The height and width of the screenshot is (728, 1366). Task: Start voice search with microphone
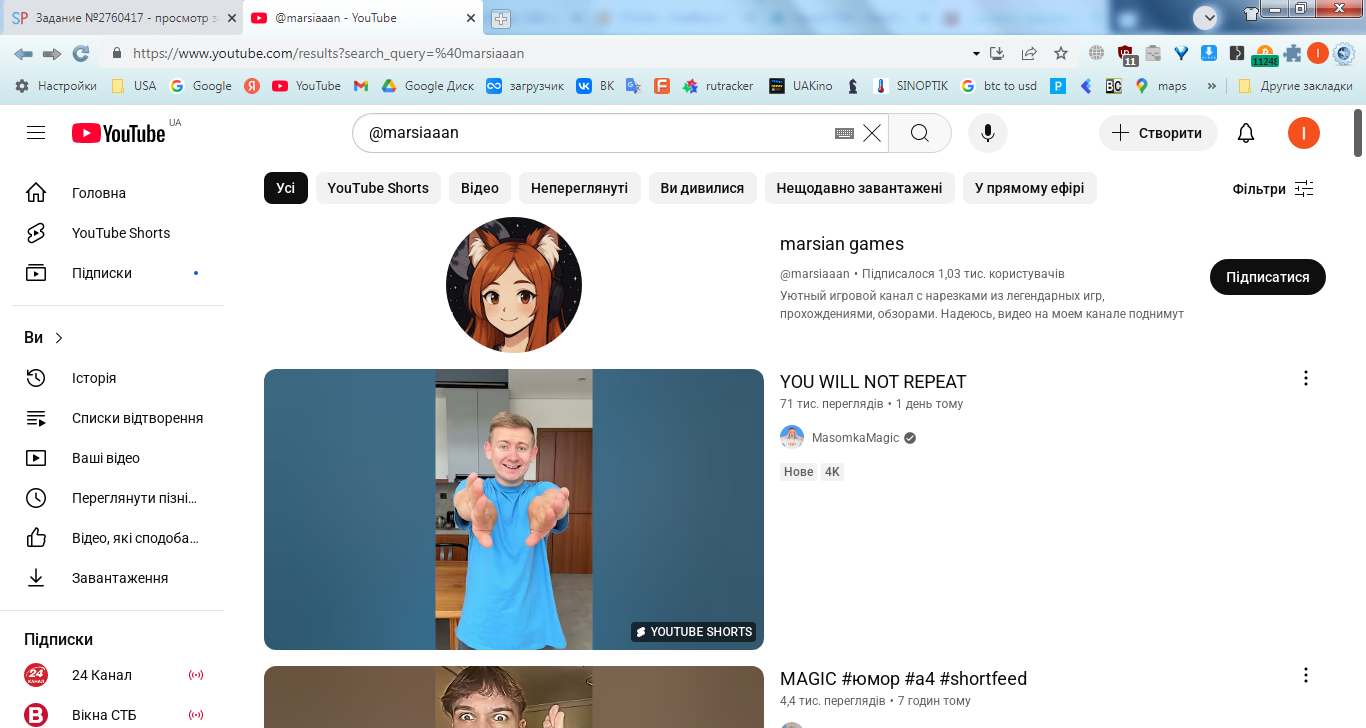point(988,133)
